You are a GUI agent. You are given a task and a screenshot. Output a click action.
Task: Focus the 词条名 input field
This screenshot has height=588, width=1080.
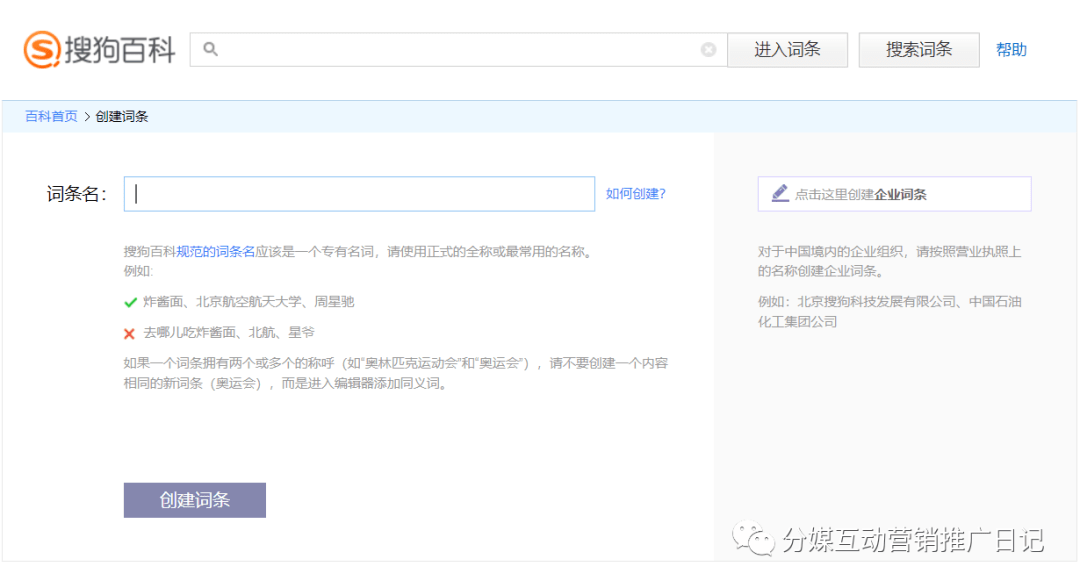(359, 193)
